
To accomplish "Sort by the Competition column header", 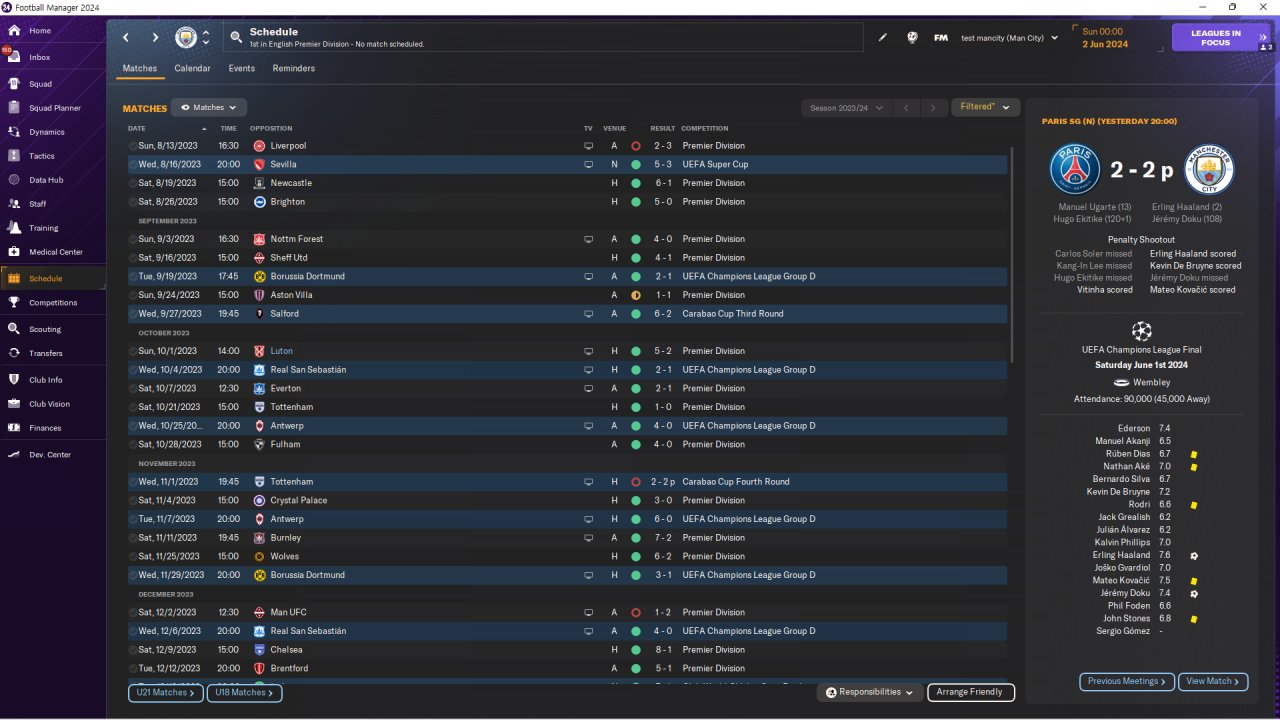I will 705,128.
